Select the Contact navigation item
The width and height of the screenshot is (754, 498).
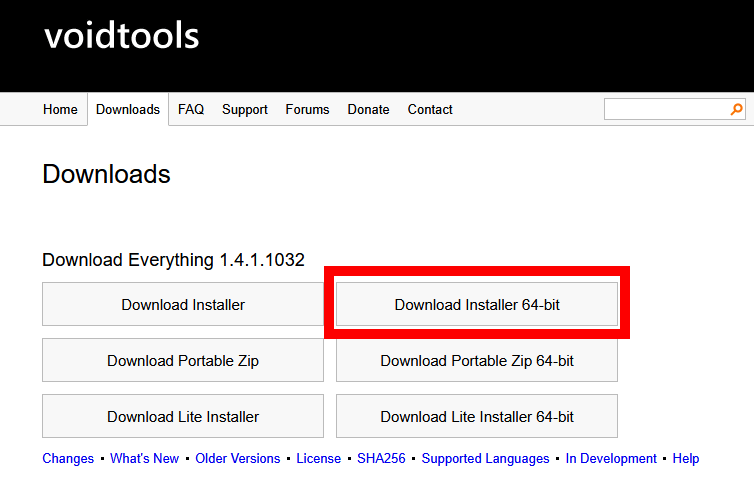[x=430, y=110]
